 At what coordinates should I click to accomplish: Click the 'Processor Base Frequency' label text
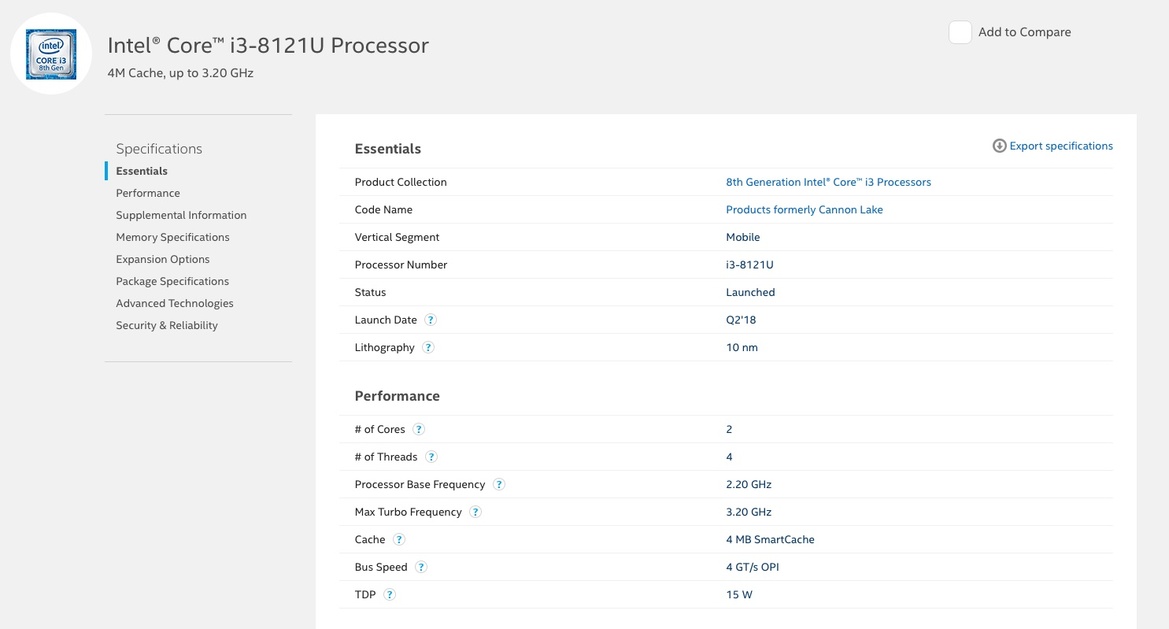[420, 484]
